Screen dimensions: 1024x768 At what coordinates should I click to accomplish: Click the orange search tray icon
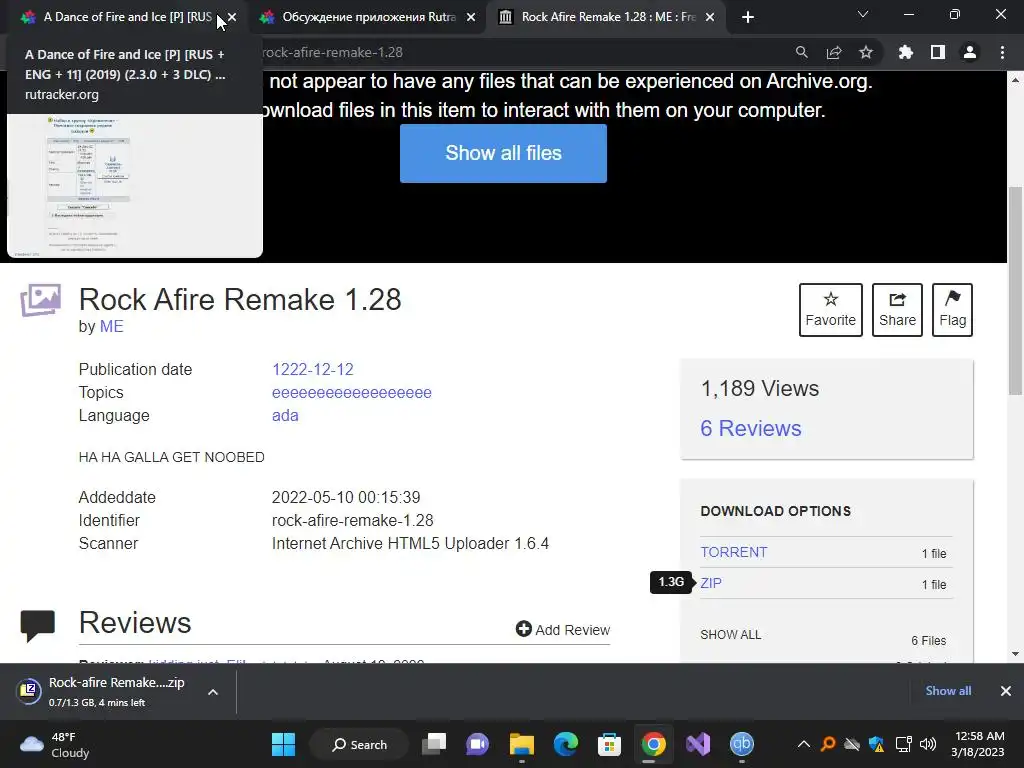(x=828, y=744)
